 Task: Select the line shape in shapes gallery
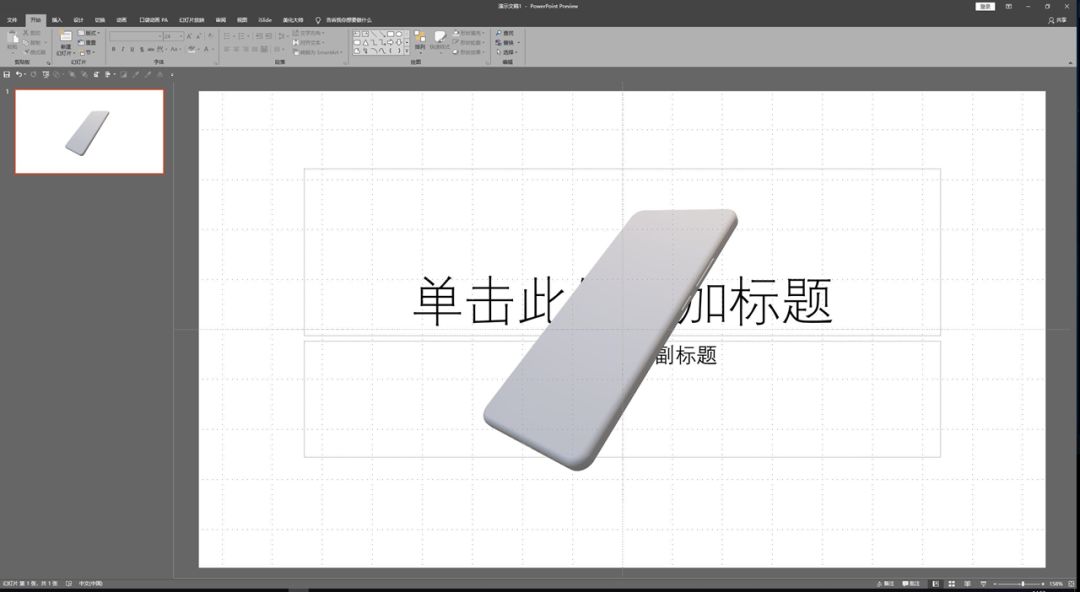pos(374,34)
